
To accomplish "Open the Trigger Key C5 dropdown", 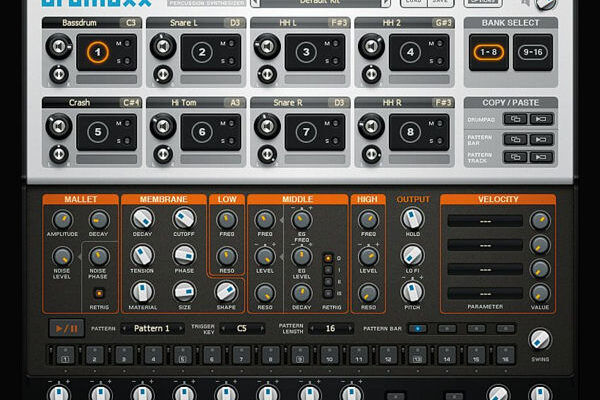I will [x=242, y=328].
